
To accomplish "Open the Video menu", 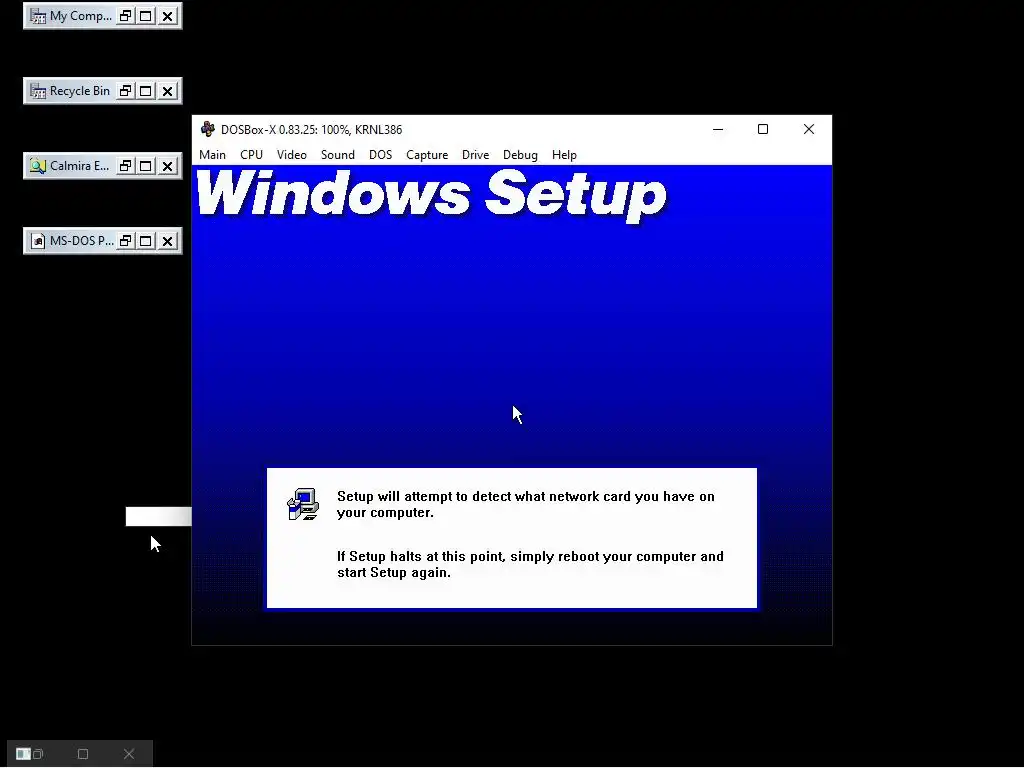I will click(x=291, y=155).
